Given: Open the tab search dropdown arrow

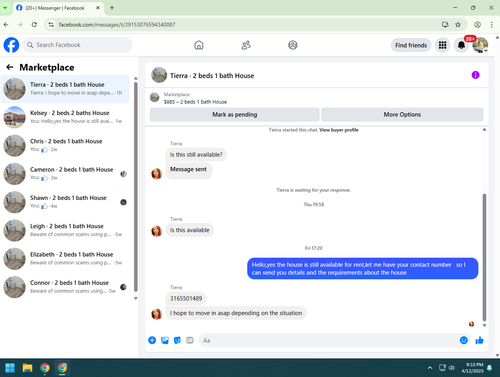Looking at the screenshot, I should coord(5,8).
